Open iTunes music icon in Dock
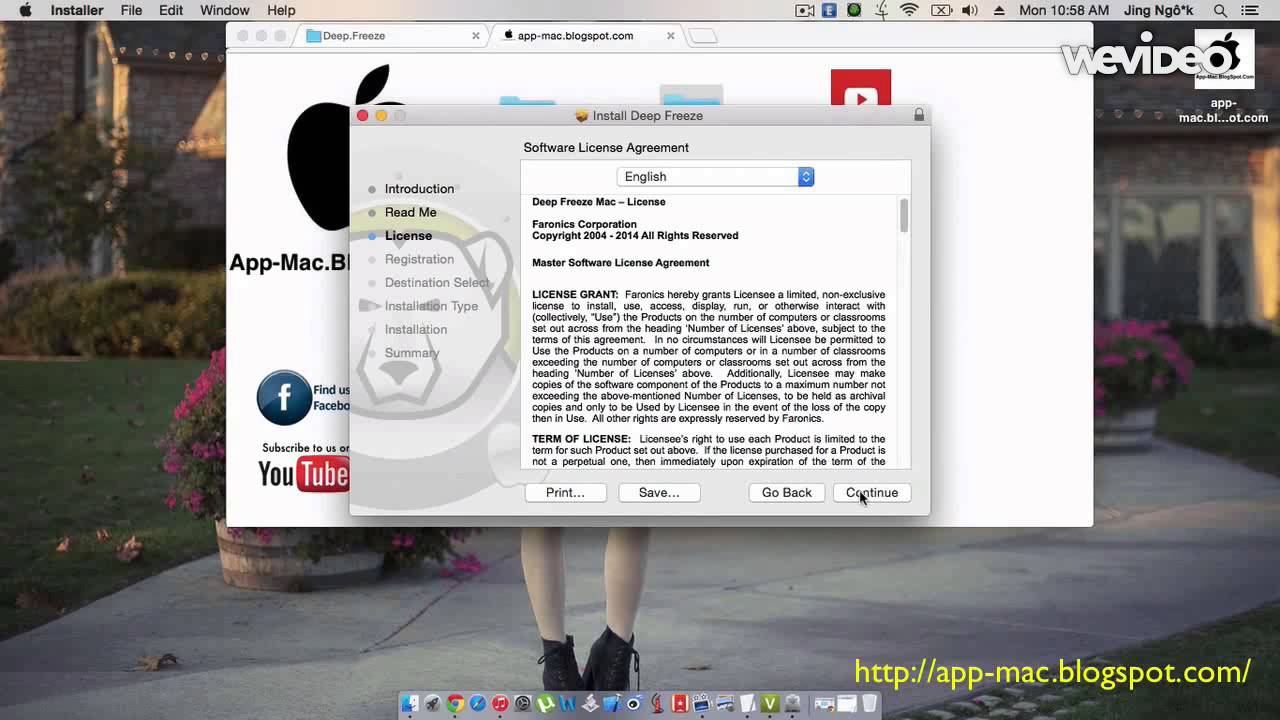The height and width of the screenshot is (720, 1280). [x=500, y=704]
